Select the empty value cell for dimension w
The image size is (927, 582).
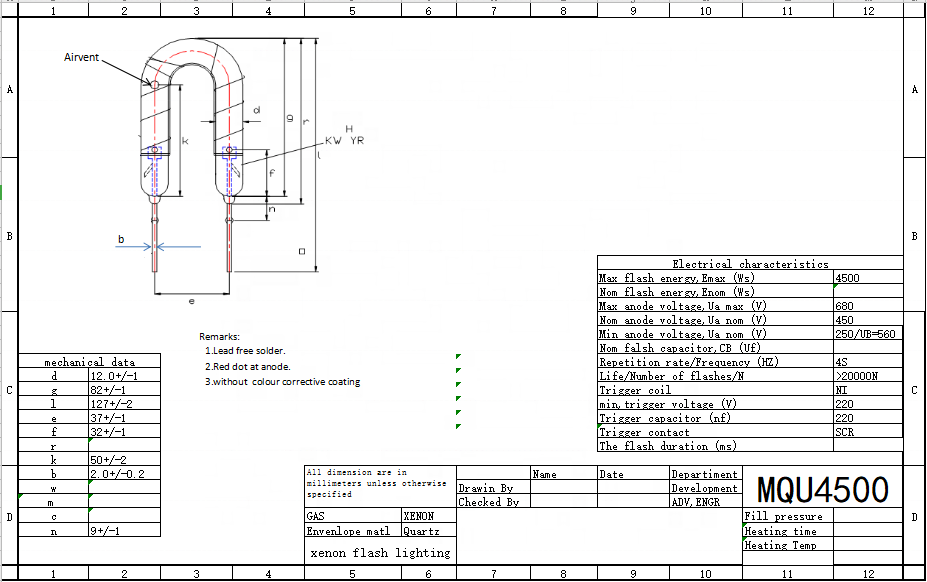(x=125, y=487)
